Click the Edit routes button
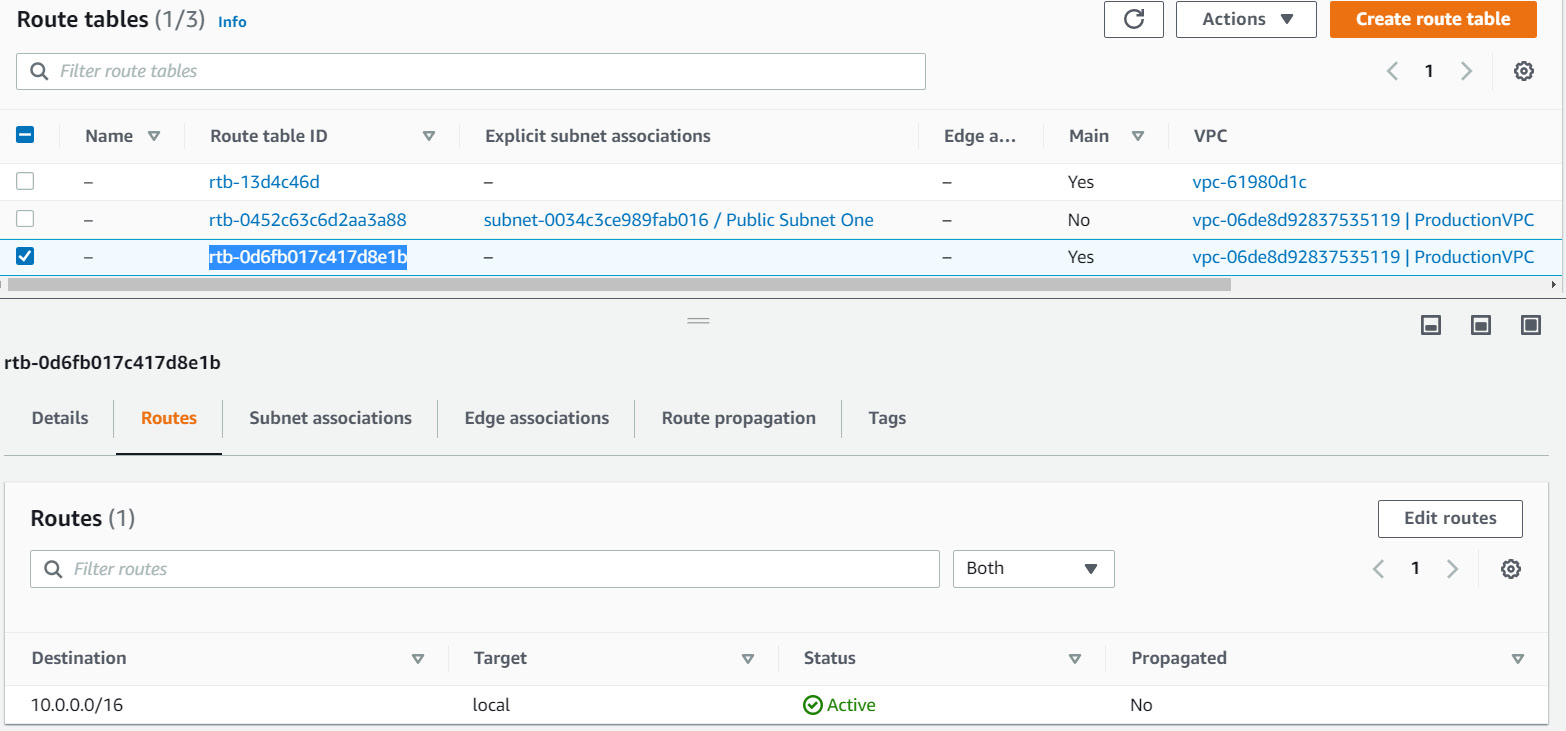The height and width of the screenshot is (731, 1566). click(x=1450, y=518)
